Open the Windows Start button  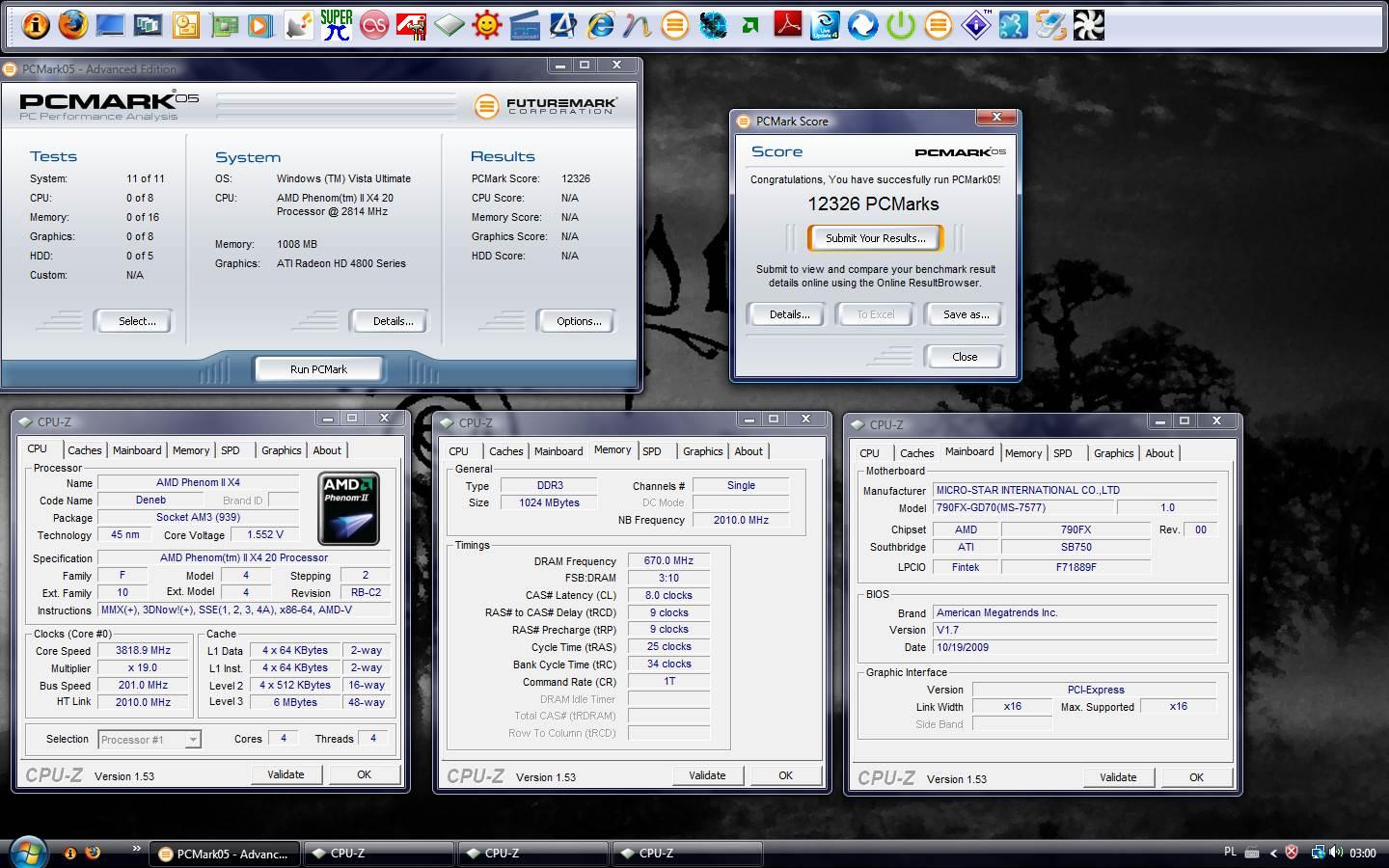click(x=28, y=853)
